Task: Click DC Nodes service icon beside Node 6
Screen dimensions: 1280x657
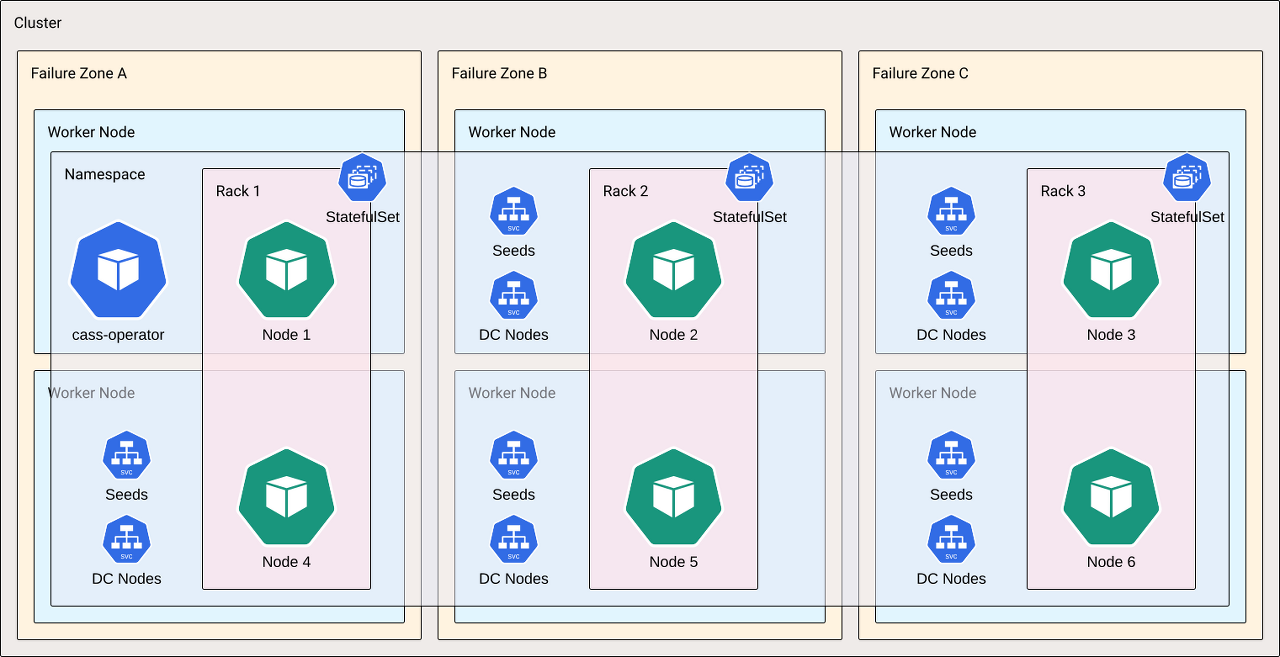Action: [x=951, y=539]
